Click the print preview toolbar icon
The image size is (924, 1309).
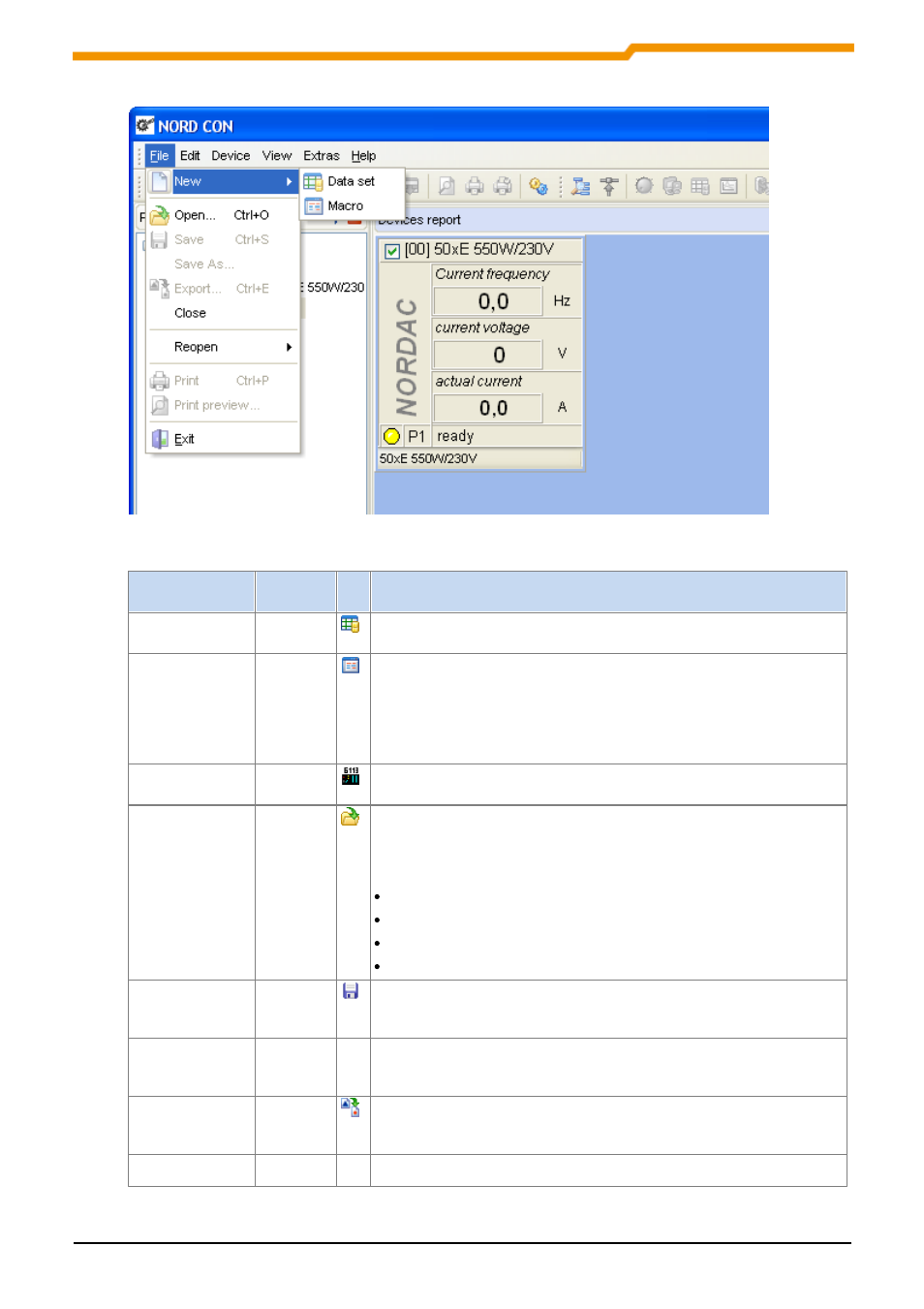pyautogui.click(x=447, y=186)
